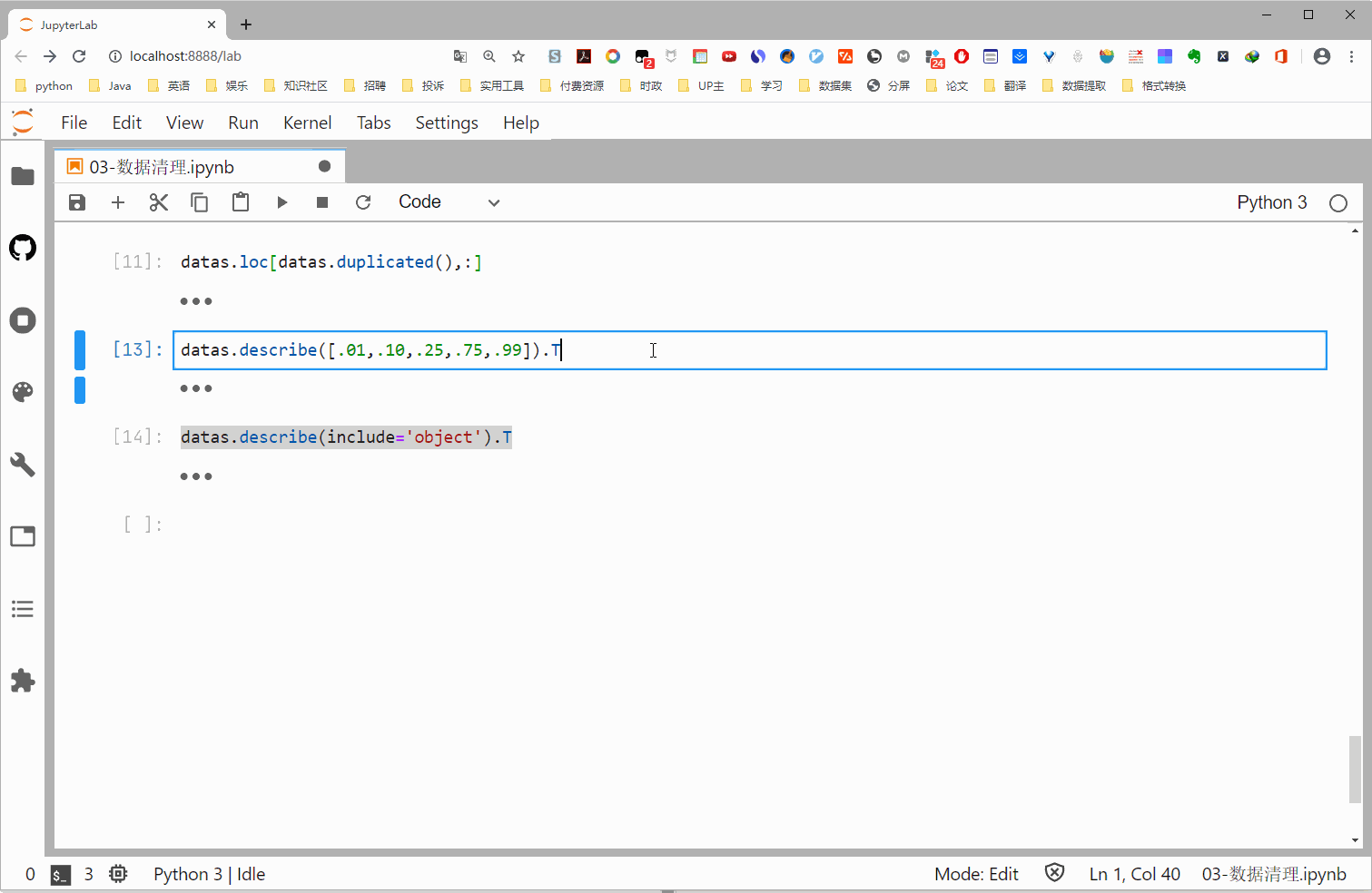Open the GitHub sidebar panel
1372x893 pixels.
click(x=23, y=248)
